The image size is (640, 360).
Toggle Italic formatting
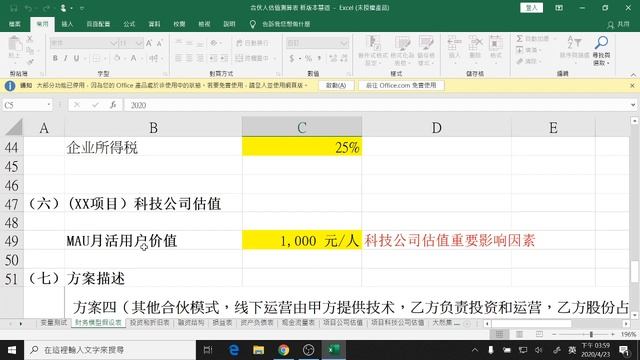[x=65, y=58]
